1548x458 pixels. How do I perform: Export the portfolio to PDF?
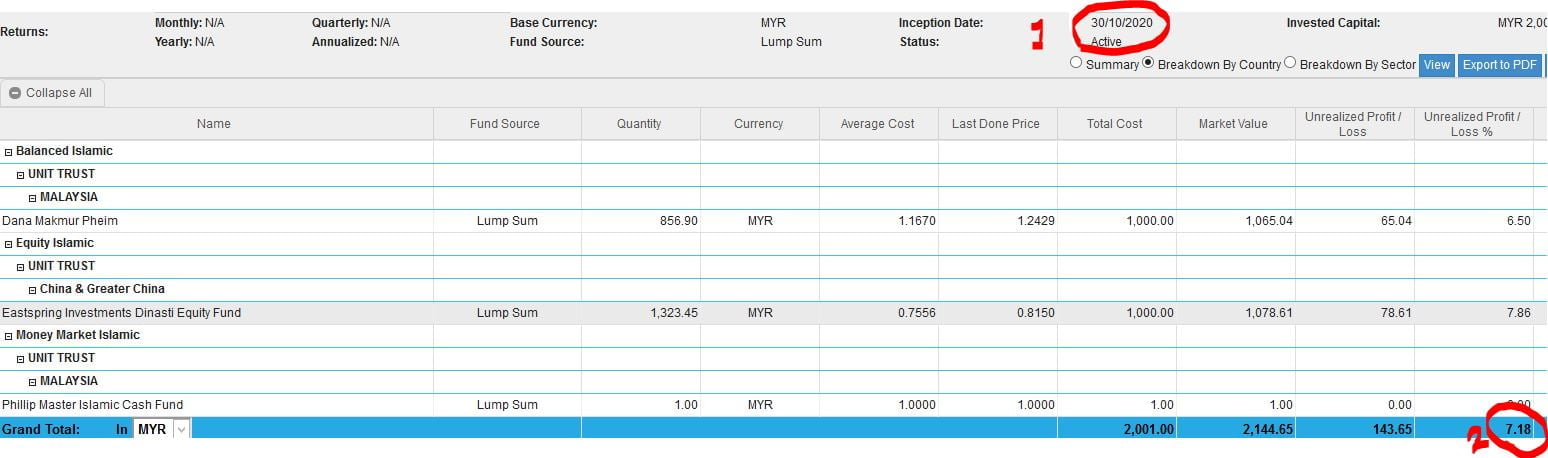[x=1498, y=65]
